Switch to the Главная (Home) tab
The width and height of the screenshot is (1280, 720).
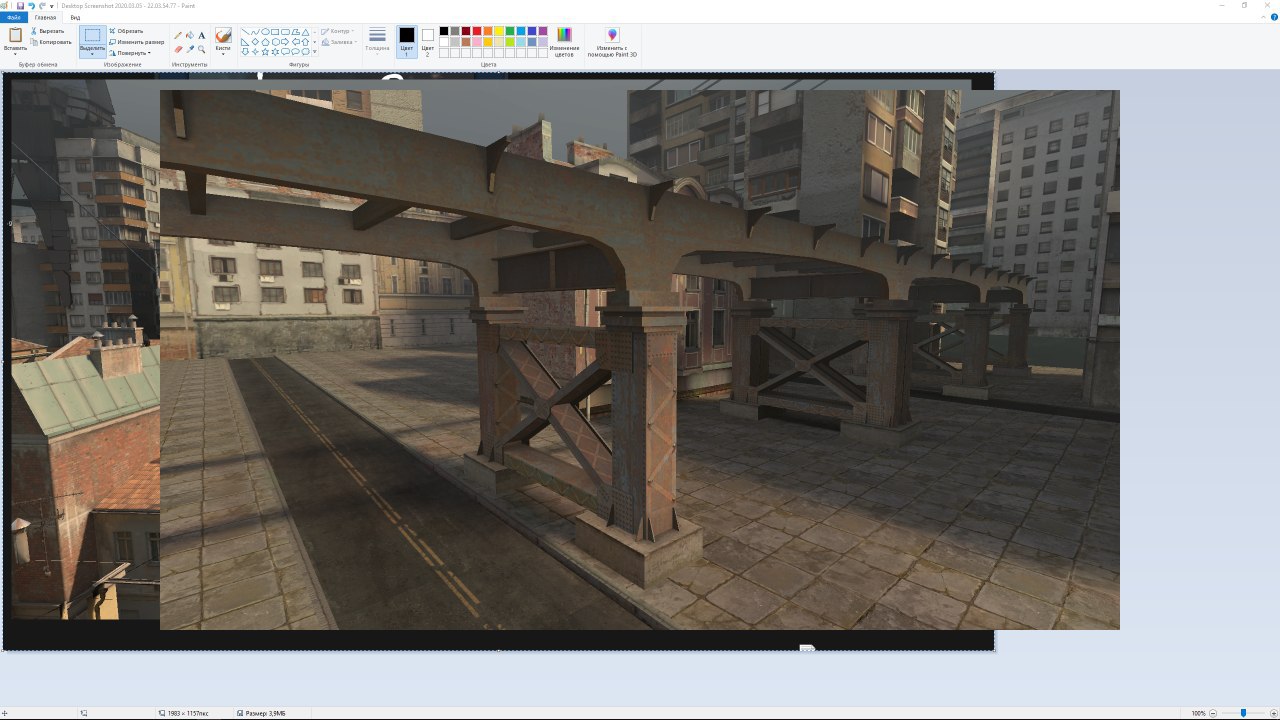(x=46, y=18)
